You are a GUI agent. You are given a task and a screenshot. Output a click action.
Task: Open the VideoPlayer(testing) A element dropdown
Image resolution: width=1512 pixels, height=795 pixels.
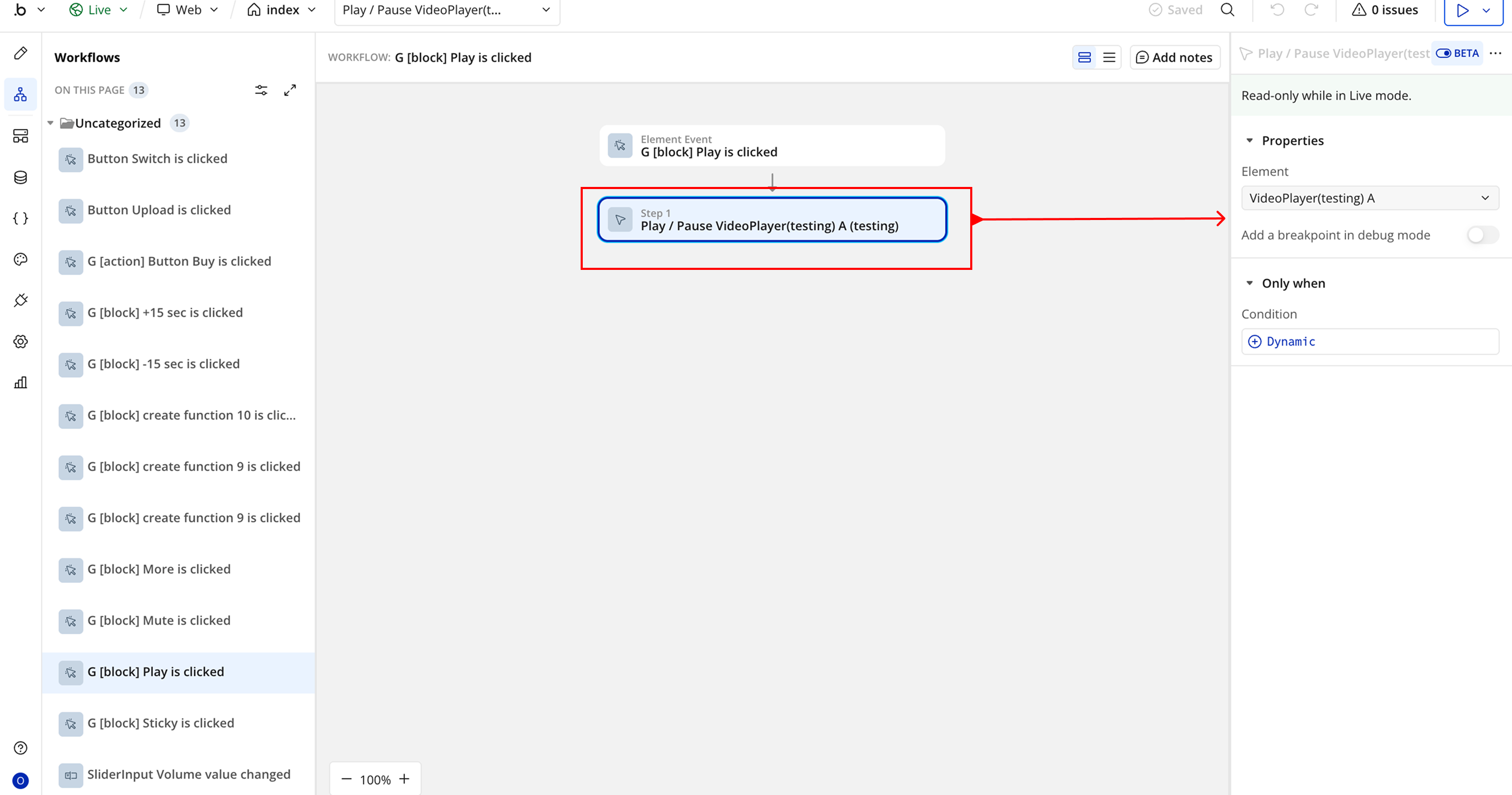pyautogui.click(x=1369, y=198)
